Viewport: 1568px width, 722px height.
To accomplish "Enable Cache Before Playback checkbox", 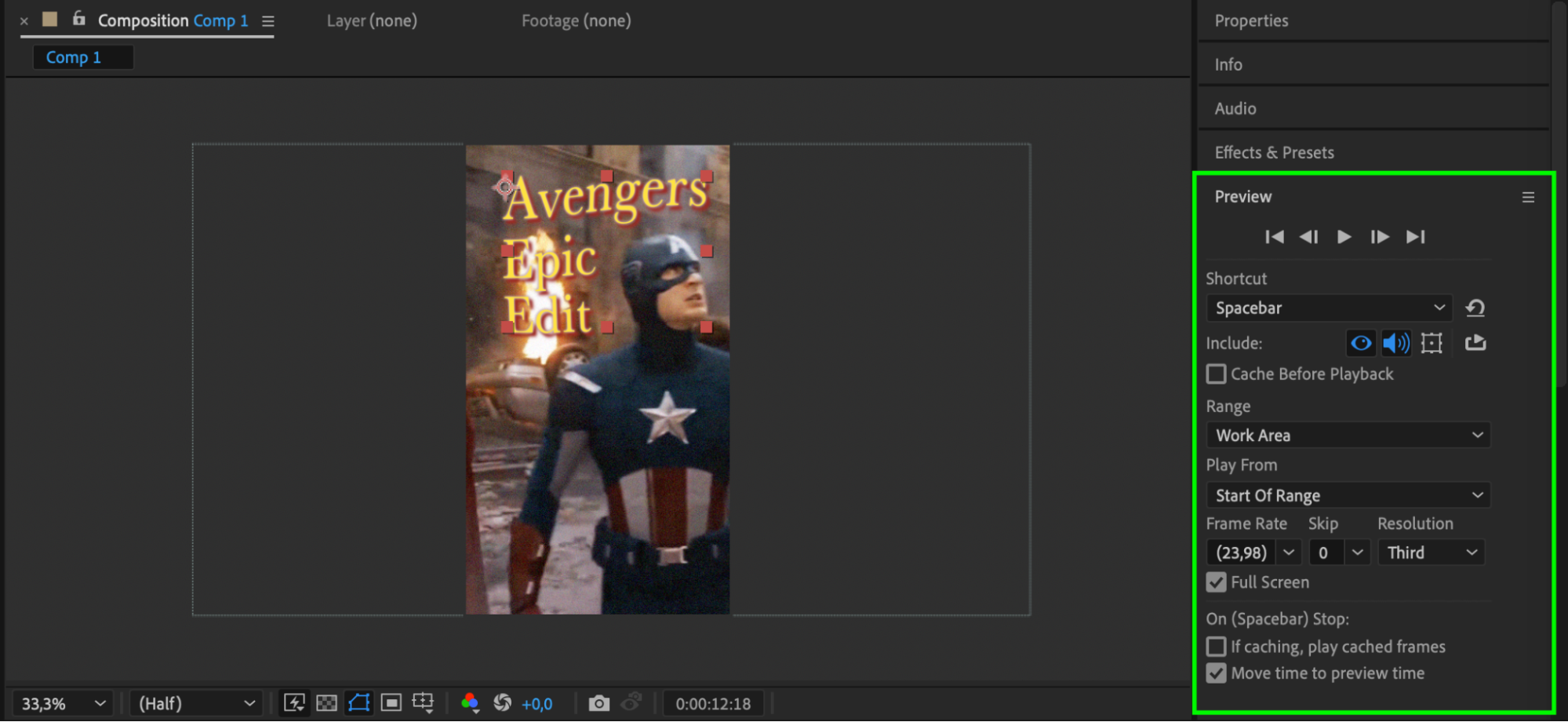I will pyautogui.click(x=1217, y=374).
